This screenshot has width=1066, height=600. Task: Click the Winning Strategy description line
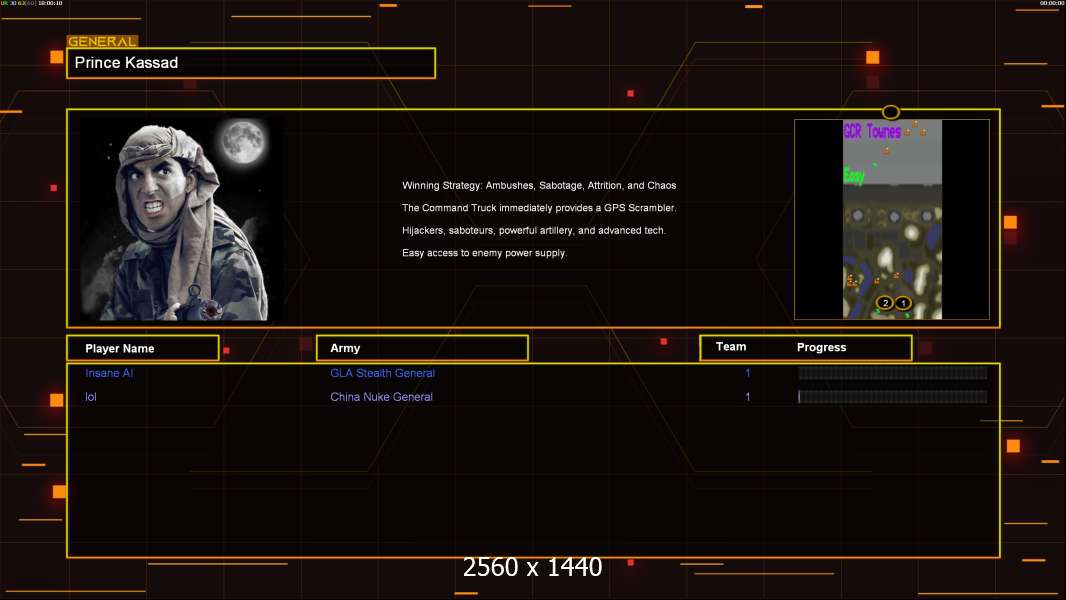pos(539,186)
